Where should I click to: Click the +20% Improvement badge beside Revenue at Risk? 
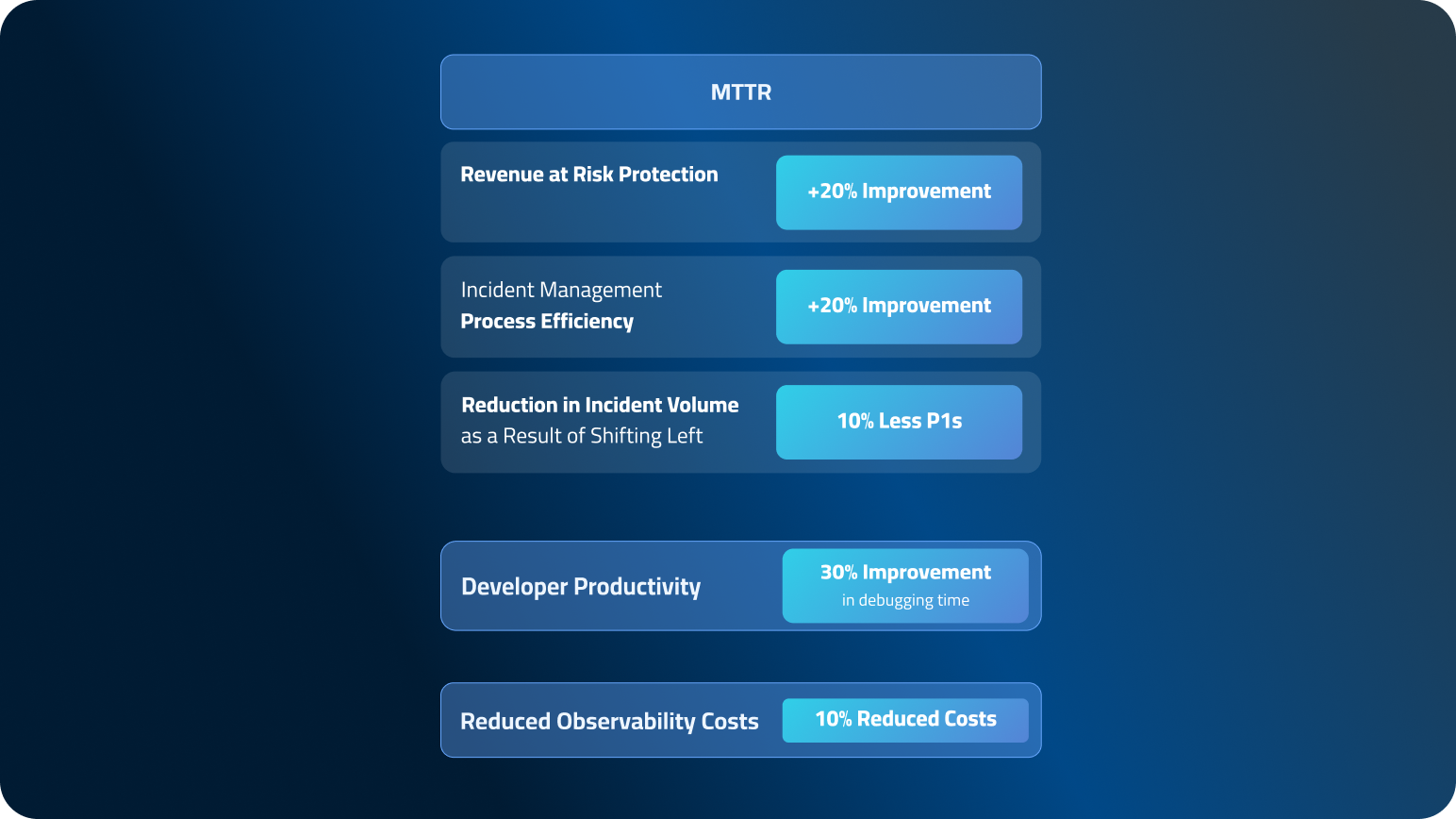pos(898,192)
